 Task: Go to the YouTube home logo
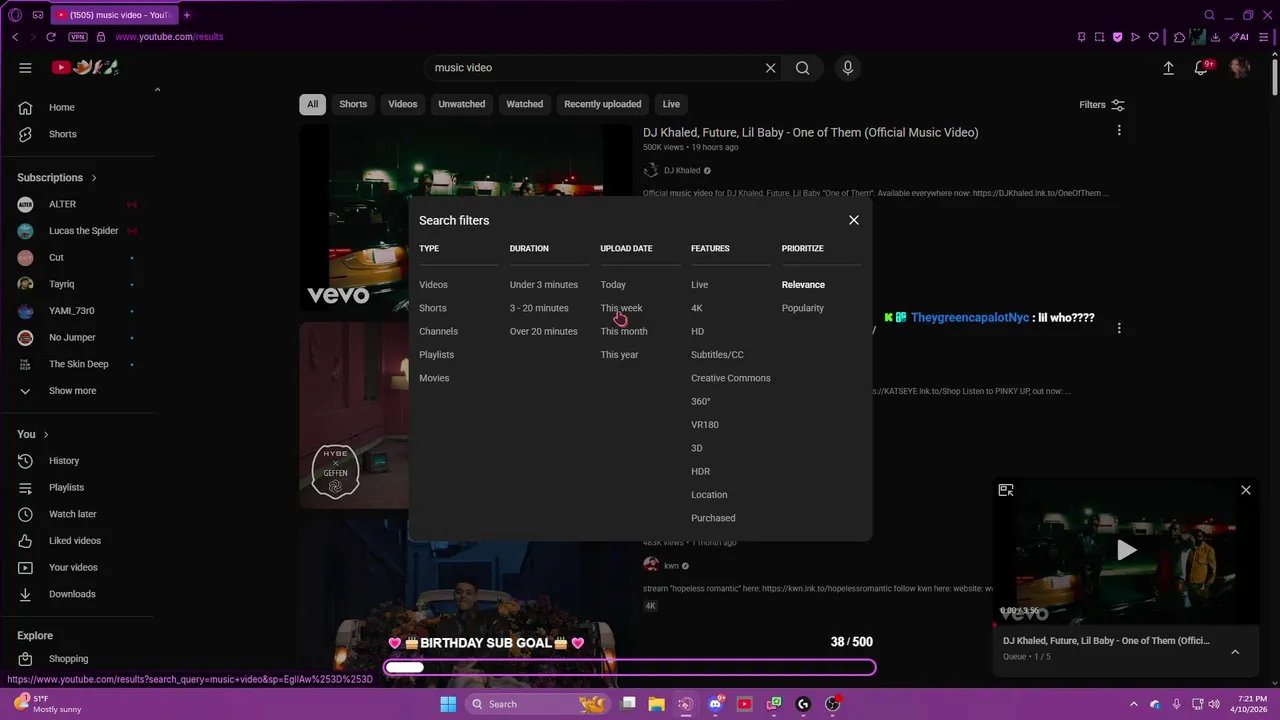pyautogui.click(x=85, y=67)
